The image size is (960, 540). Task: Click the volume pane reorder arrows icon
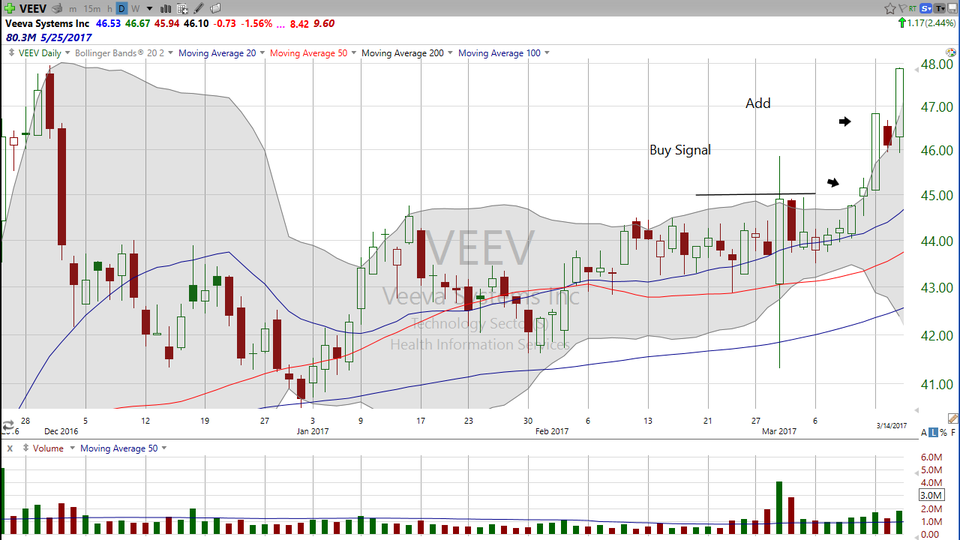tap(26, 448)
